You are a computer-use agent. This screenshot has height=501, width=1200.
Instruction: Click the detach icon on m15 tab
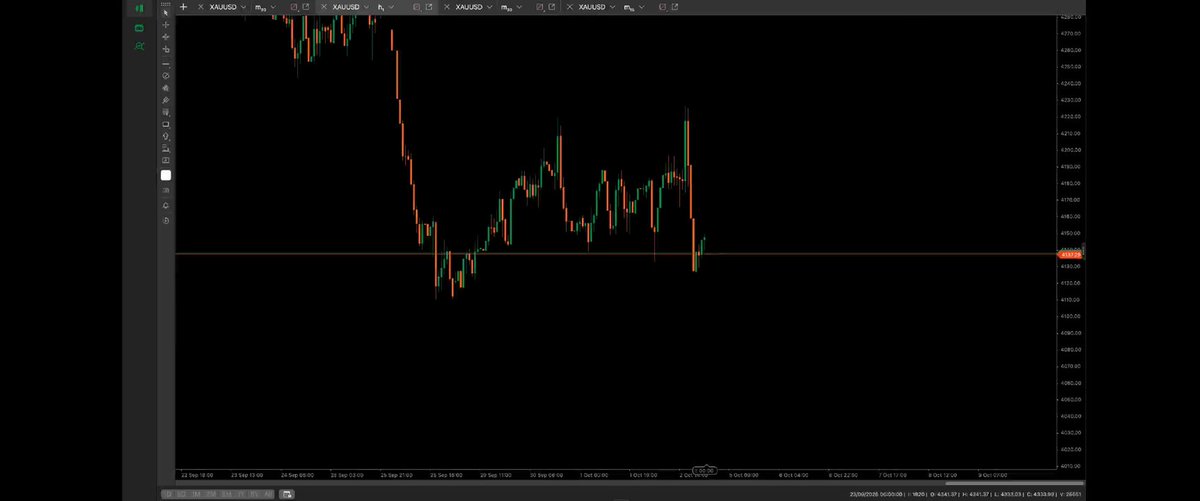(675, 7)
